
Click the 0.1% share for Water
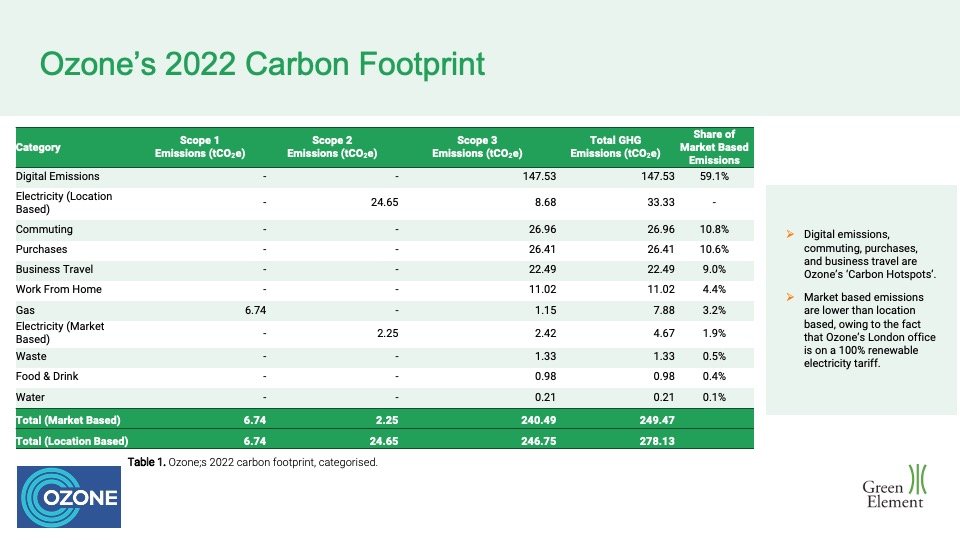(x=714, y=397)
